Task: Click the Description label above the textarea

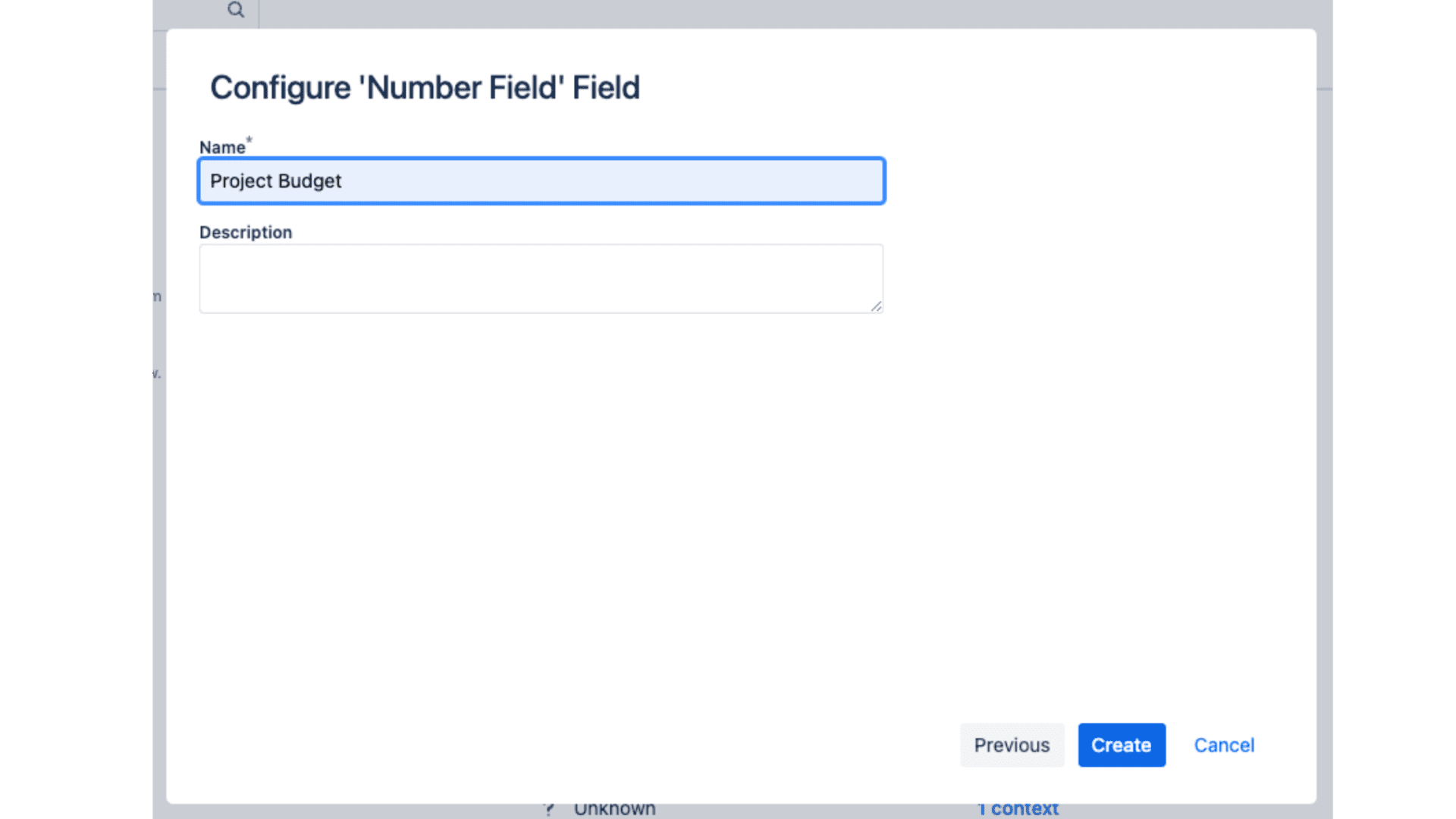Action: [245, 232]
